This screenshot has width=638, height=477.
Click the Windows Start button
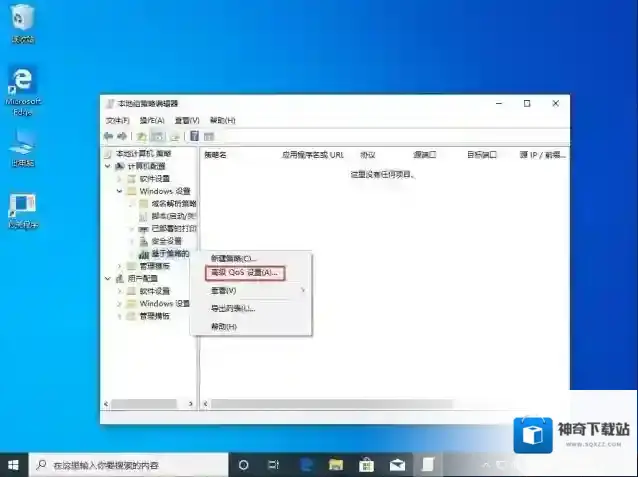coord(14,465)
